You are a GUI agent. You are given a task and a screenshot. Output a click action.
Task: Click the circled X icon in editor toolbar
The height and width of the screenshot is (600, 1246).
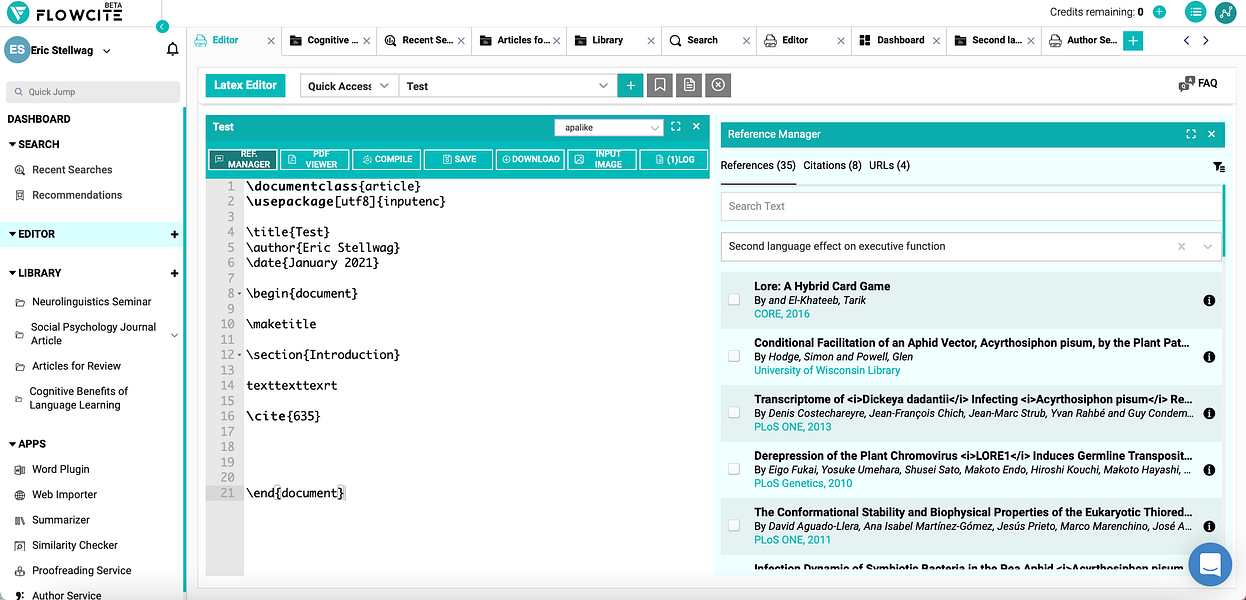(718, 86)
